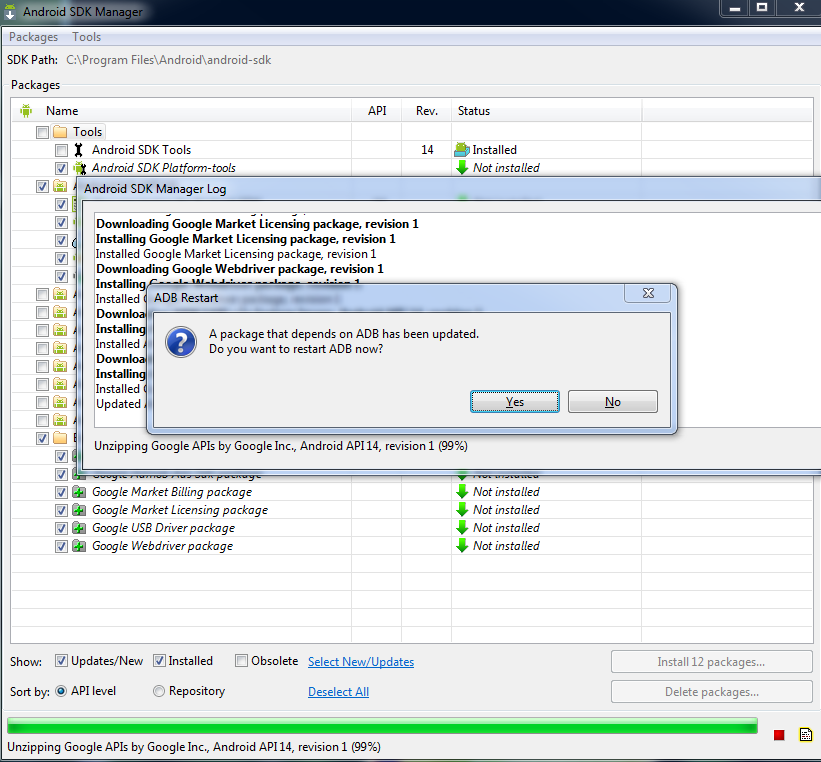This screenshot has width=821, height=762.
Task: Click the Rev. column header
Action: coord(427,111)
